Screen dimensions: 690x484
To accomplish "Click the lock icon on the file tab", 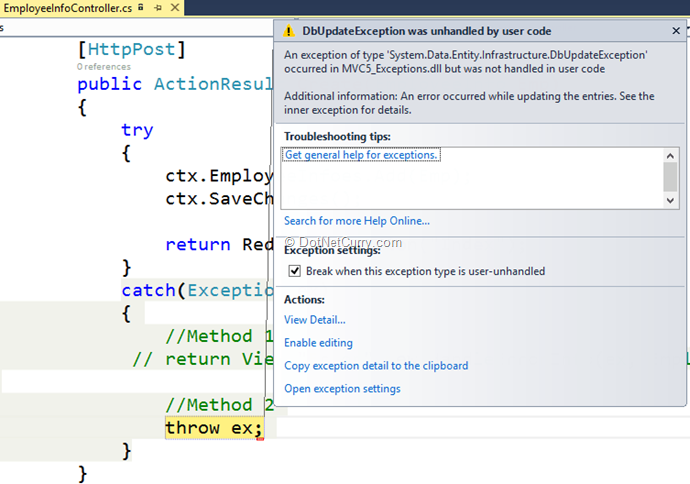I will pyautogui.click(x=141, y=7).
